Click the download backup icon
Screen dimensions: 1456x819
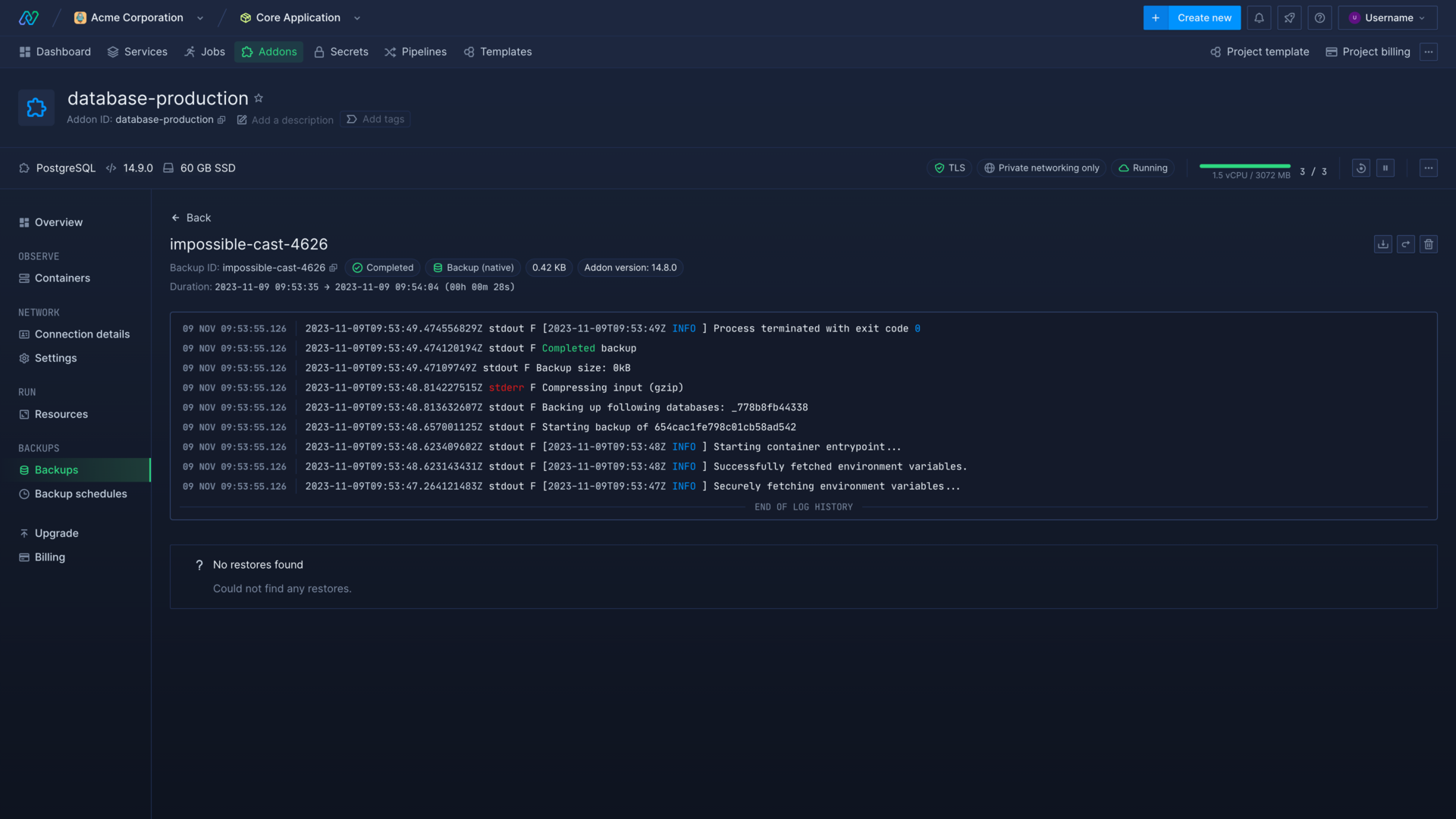1383,244
